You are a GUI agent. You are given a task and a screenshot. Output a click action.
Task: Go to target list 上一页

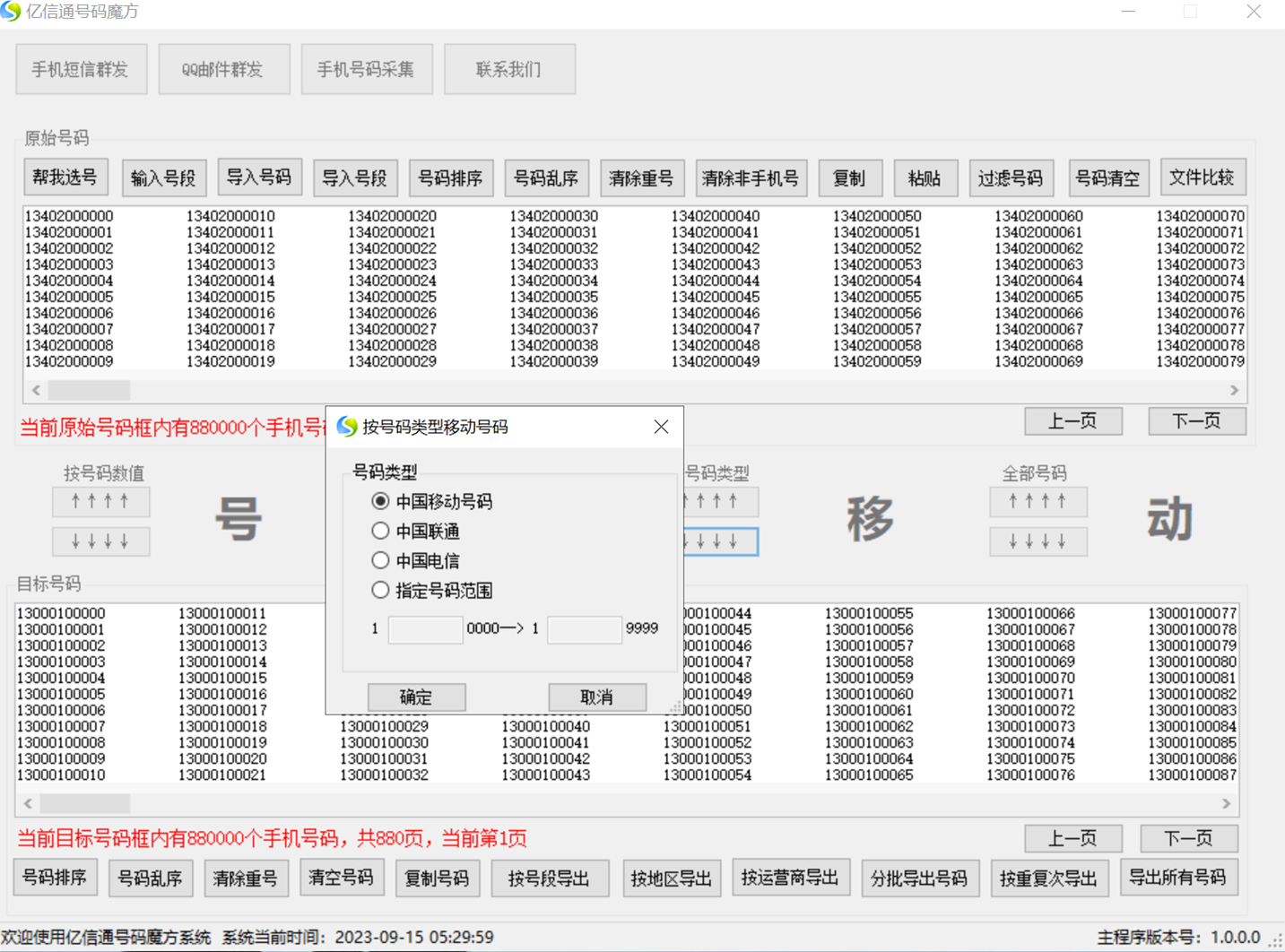(x=1073, y=838)
